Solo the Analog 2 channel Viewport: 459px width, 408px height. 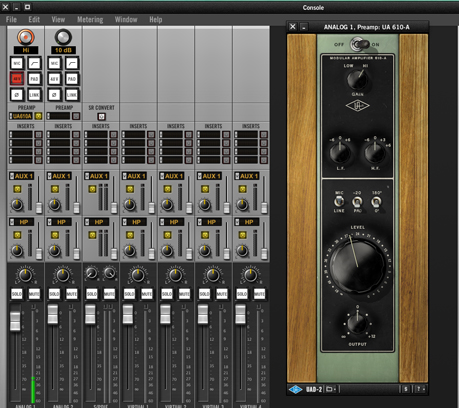(54, 294)
